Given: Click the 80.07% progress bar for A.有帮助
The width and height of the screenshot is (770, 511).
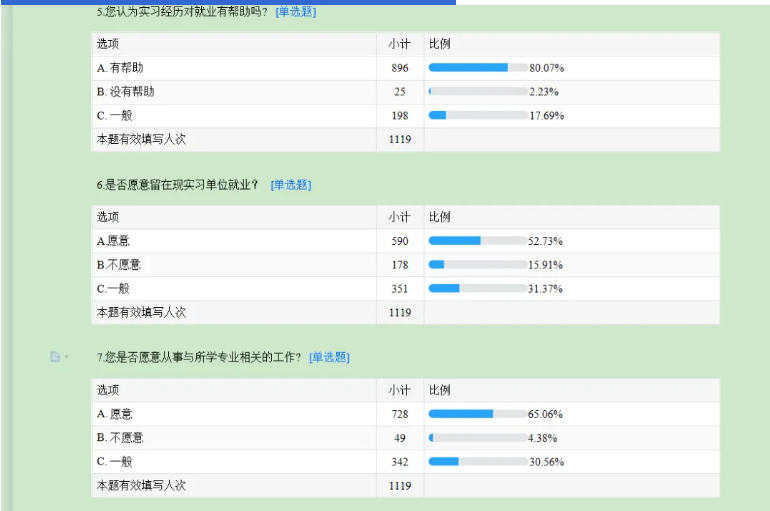Looking at the screenshot, I should [x=477, y=68].
